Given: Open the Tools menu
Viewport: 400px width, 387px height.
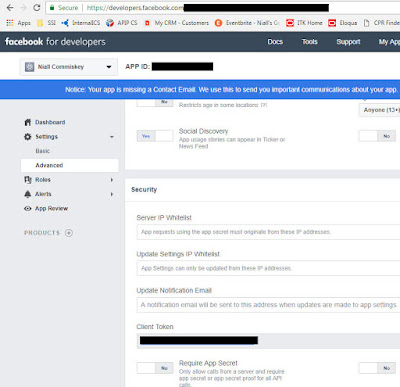Looking at the screenshot, I should 309,42.
